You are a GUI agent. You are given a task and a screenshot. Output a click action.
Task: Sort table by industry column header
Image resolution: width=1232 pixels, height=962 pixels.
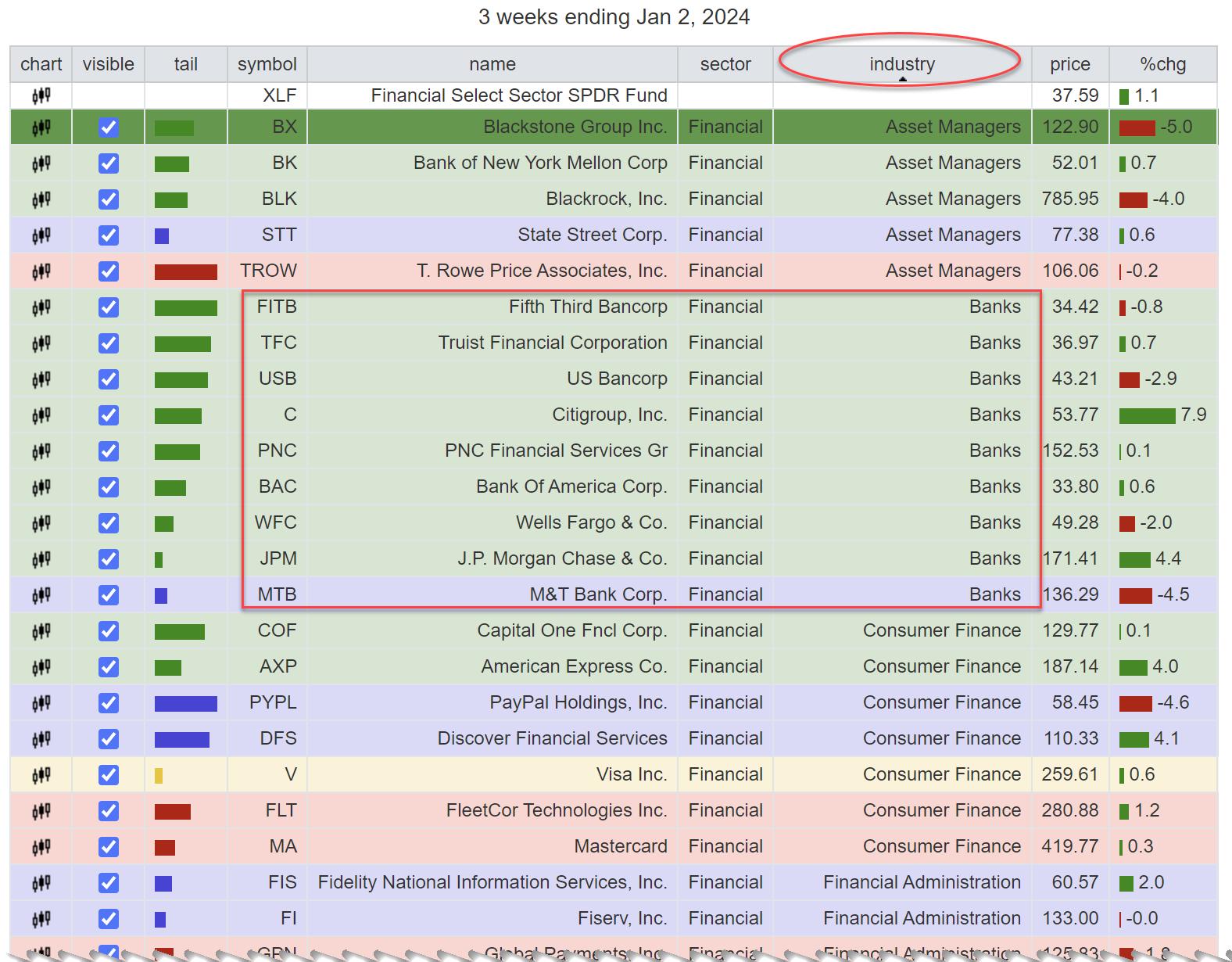point(901,64)
